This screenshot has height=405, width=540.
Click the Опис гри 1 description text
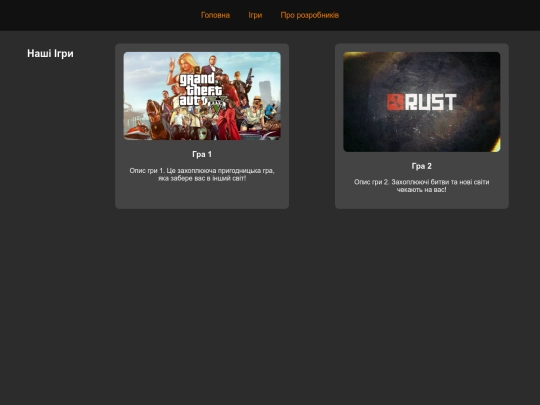(x=202, y=175)
